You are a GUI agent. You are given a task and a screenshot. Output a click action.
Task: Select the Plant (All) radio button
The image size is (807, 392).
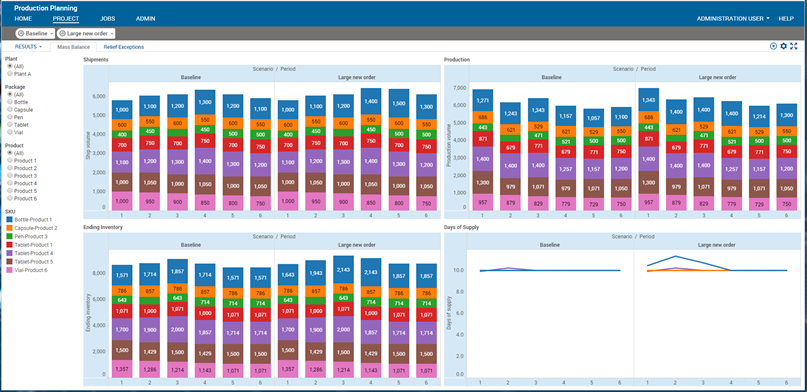tap(10, 66)
